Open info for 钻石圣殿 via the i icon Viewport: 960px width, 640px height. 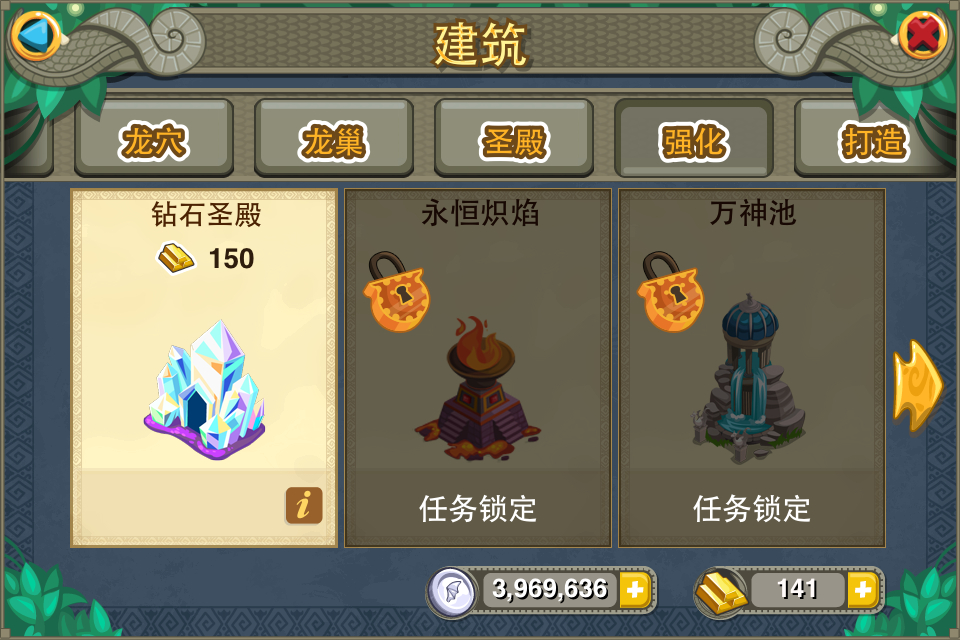(304, 506)
